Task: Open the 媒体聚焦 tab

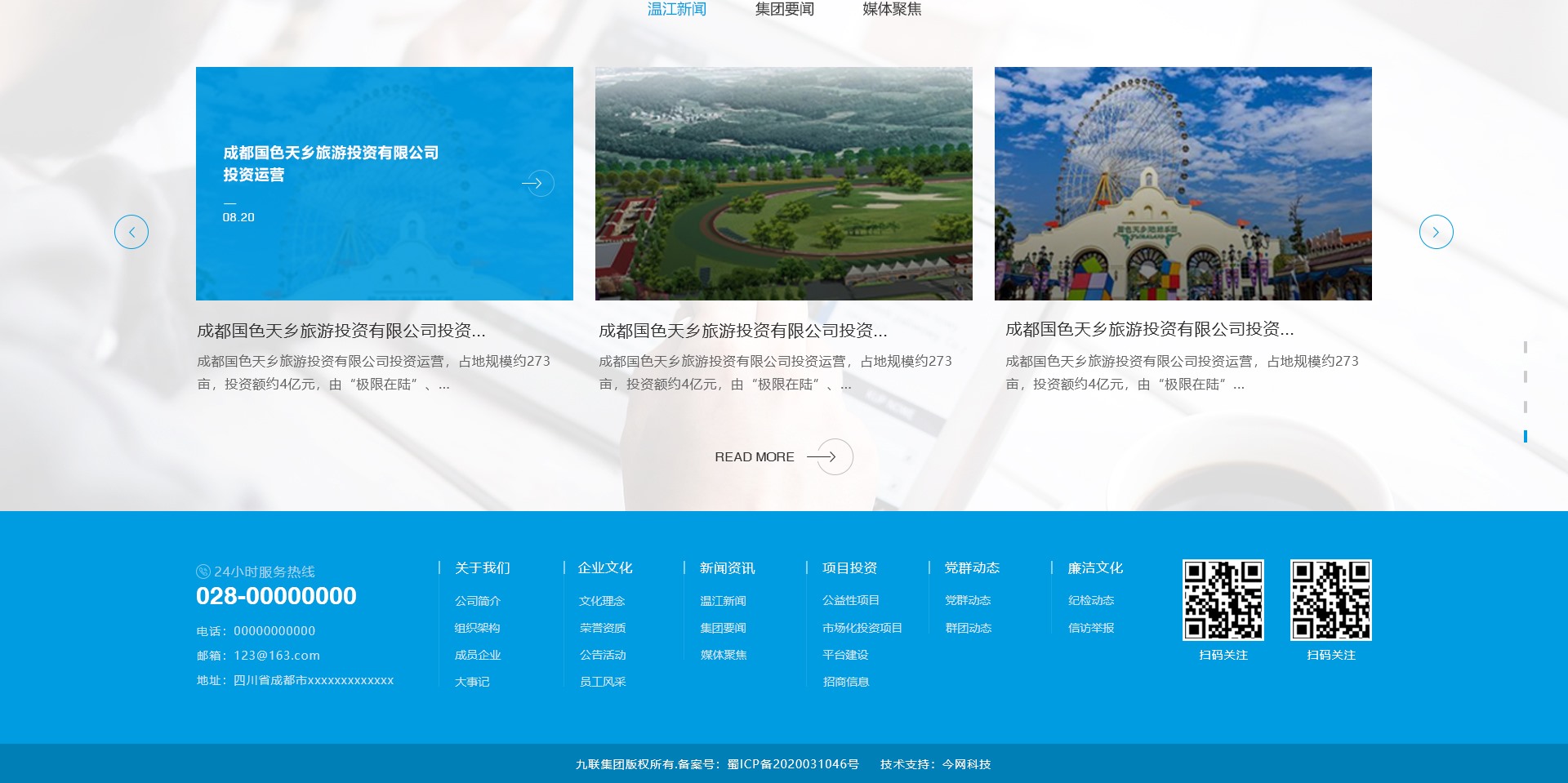Action: click(892, 9)
